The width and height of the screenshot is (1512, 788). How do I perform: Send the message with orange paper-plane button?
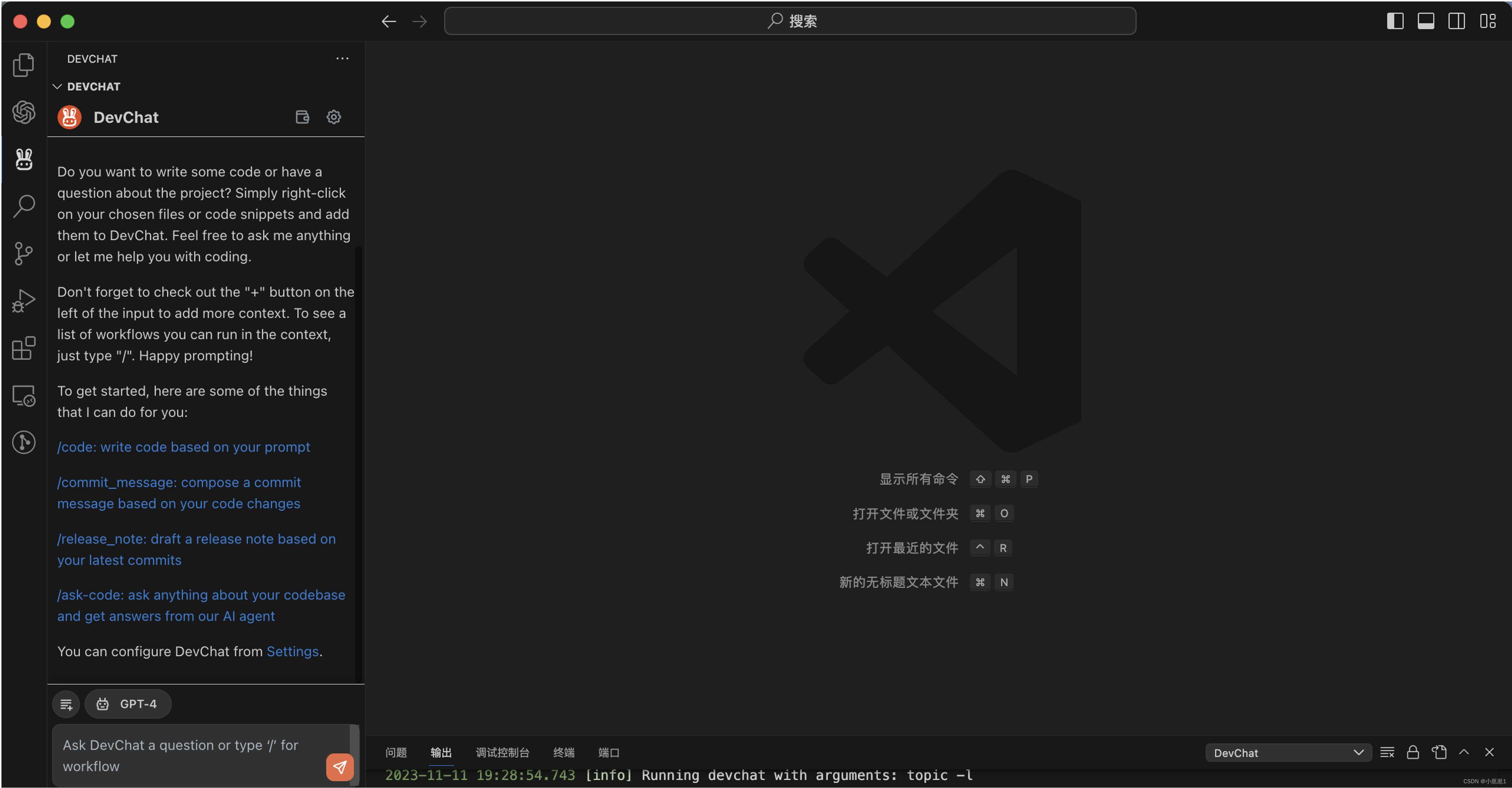340,767
